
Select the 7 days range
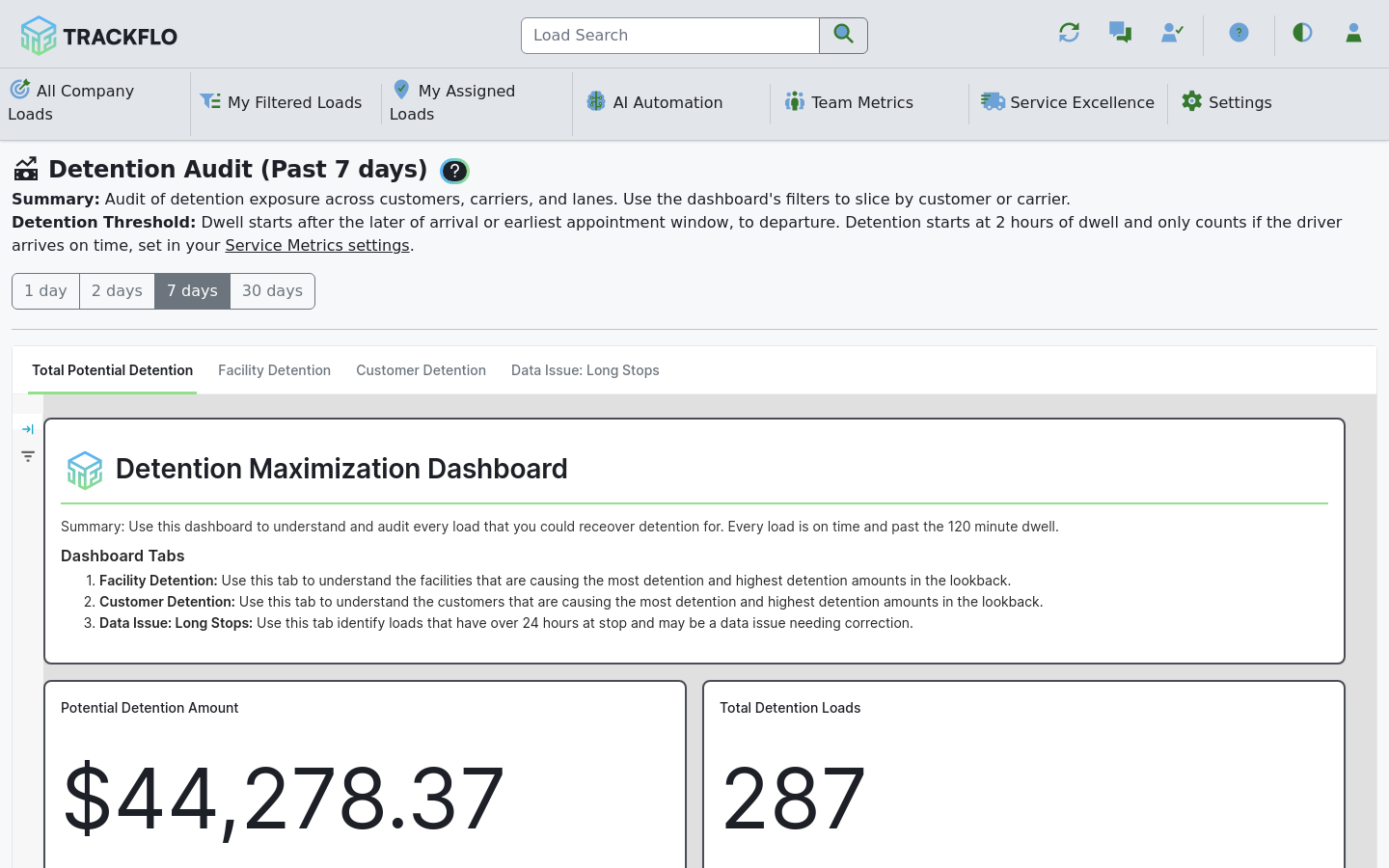coord(192,291)
